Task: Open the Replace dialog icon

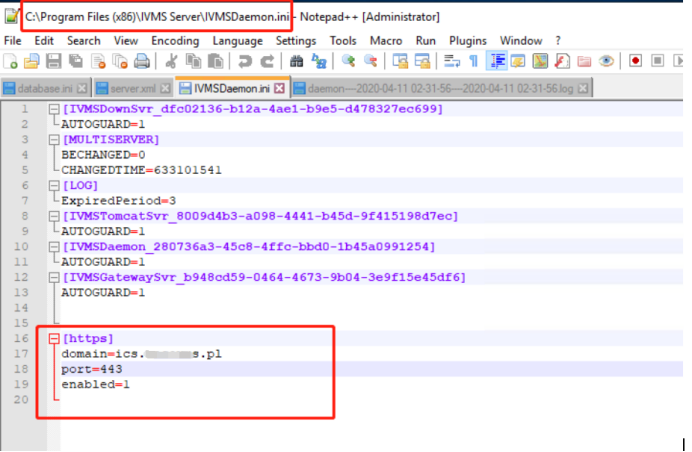Action: 319,61
